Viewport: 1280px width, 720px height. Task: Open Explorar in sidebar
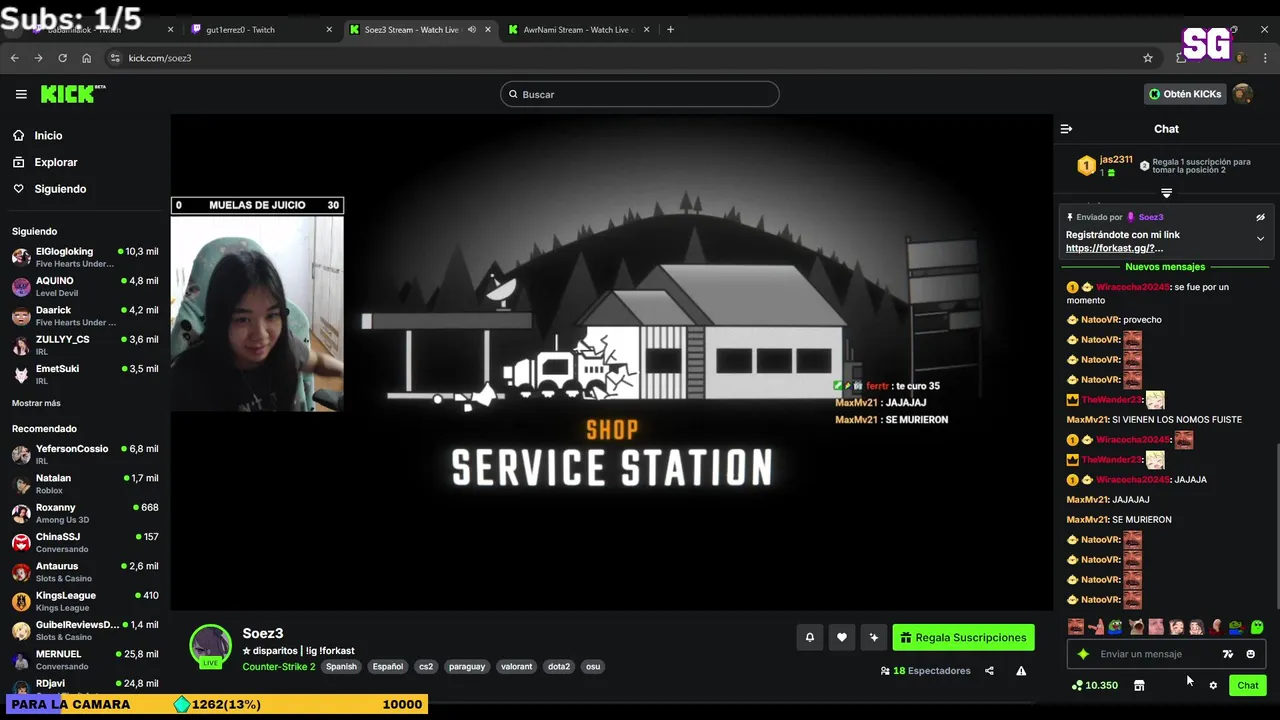[x=55, y=162]
